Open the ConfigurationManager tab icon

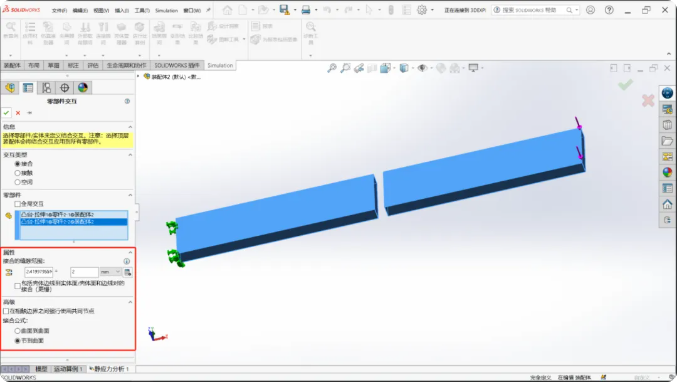[x=46, y=88]
